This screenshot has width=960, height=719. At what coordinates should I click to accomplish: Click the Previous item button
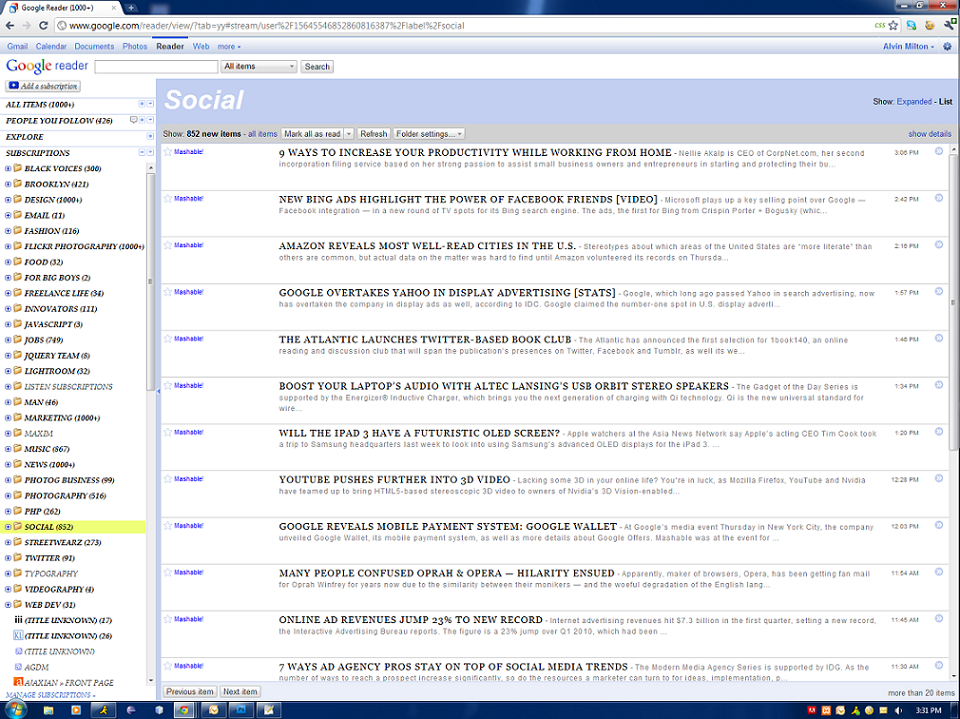click(190, 691)
